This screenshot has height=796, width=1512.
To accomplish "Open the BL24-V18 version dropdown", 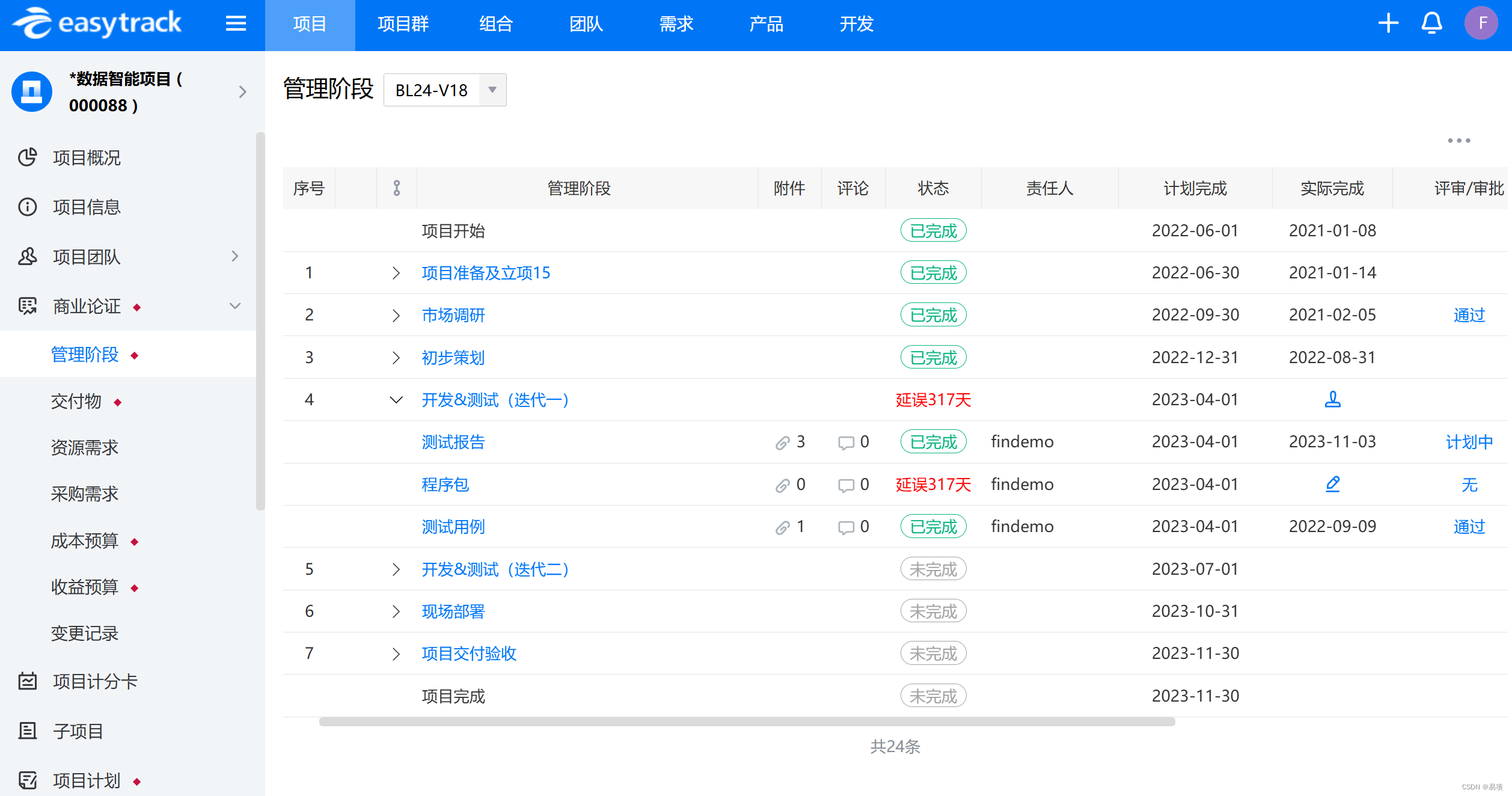I will point(445,90).
